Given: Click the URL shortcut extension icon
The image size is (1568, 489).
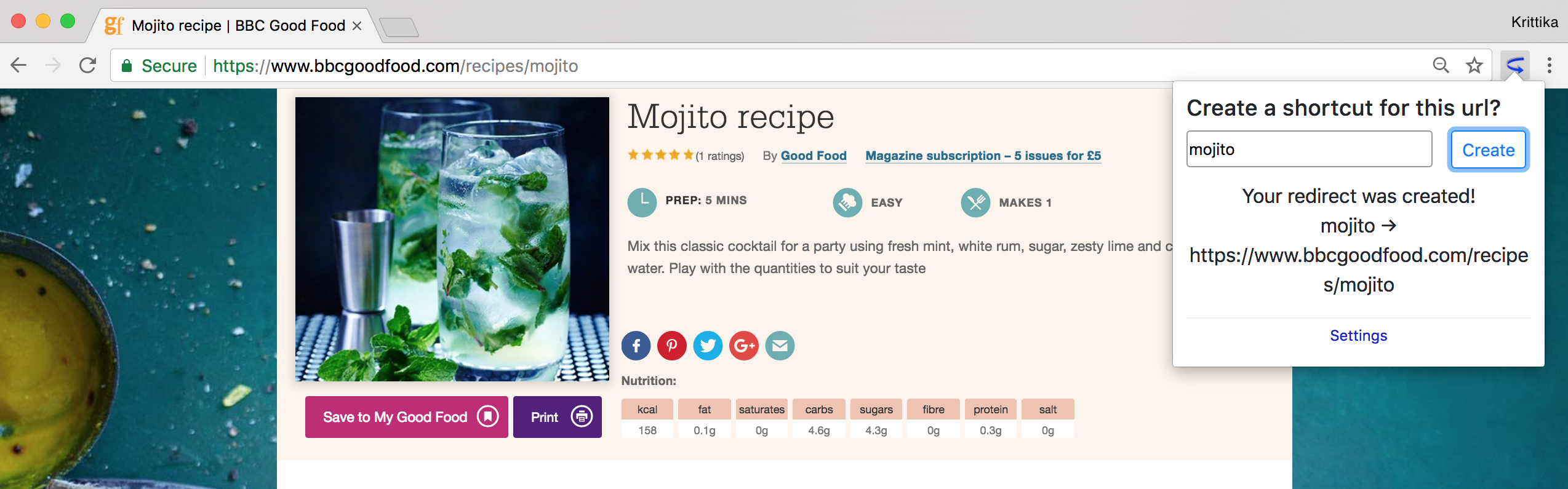Looking at the screenshot, I should (x=1514, y=65).
